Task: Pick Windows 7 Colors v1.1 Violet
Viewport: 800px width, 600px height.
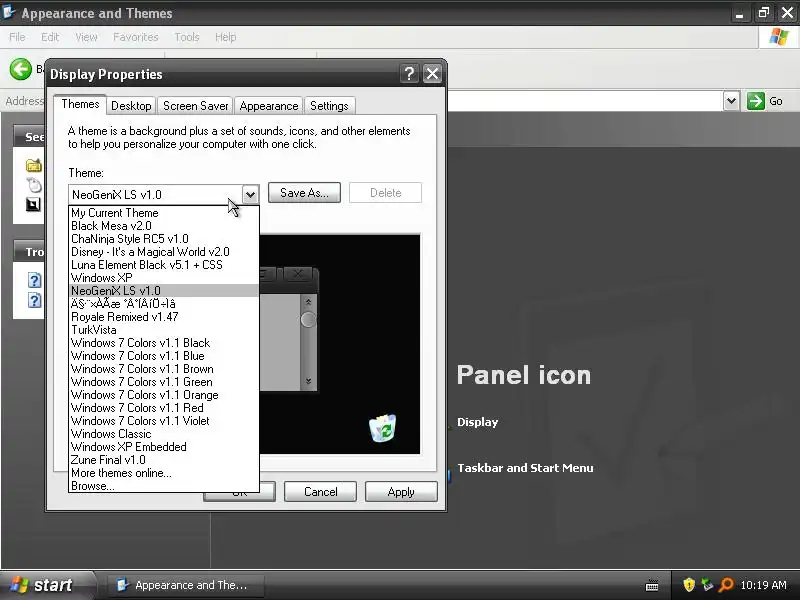Action: pos(163,421)
